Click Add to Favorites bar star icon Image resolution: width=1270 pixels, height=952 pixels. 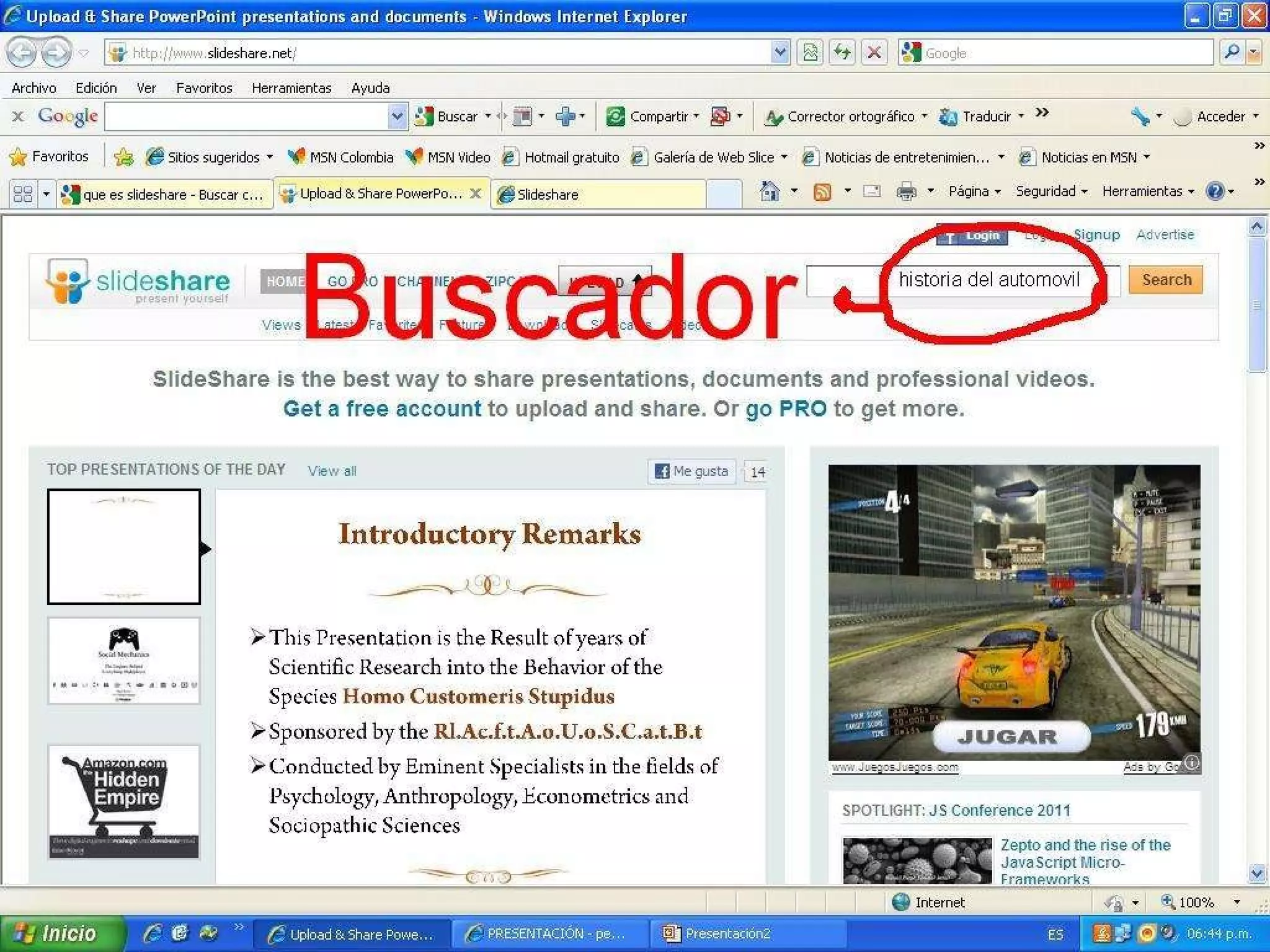pyautogui.click(x=123, y=157)
